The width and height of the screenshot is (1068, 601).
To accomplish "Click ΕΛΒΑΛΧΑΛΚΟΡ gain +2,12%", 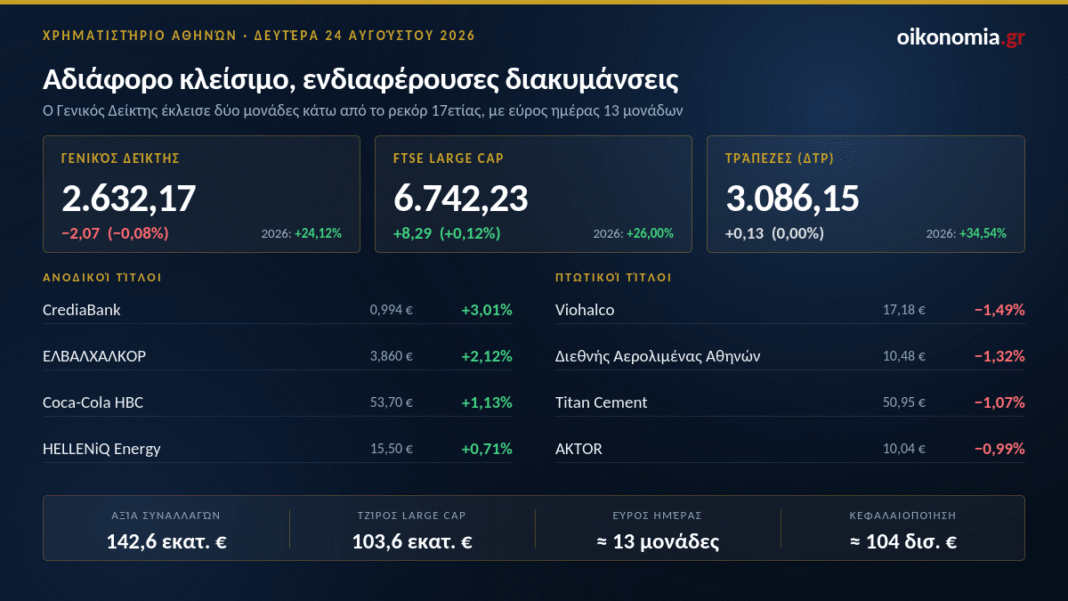I will tap(486, 356).
